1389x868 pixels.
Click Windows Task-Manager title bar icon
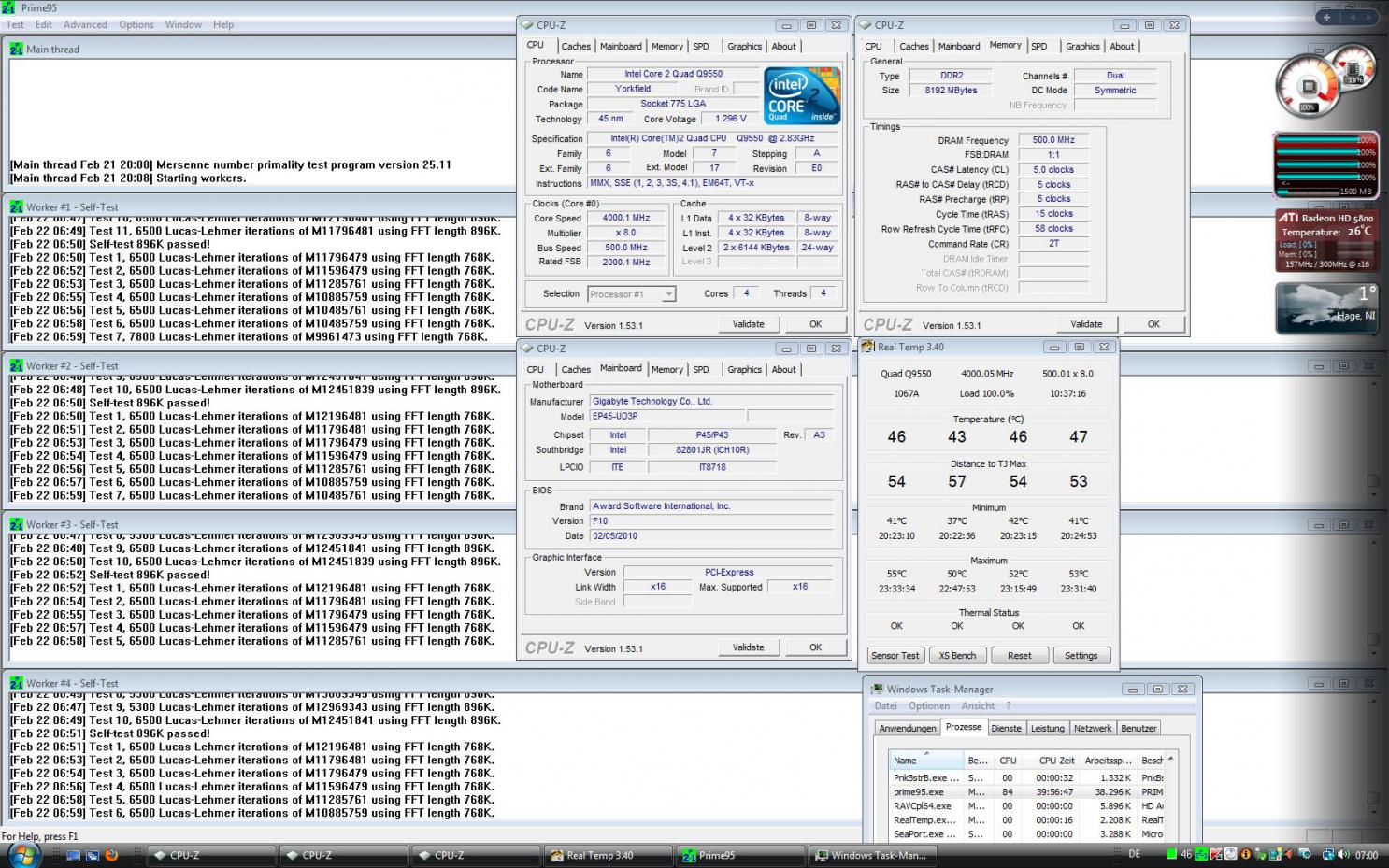pyautogui.click(x=877, y=689)
